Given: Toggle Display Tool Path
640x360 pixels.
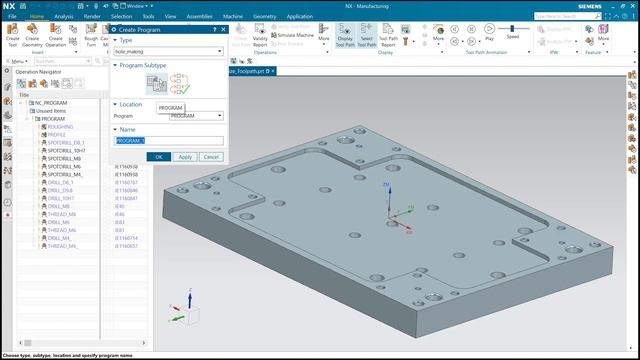Looking at the screenshot, I should 345,35.
